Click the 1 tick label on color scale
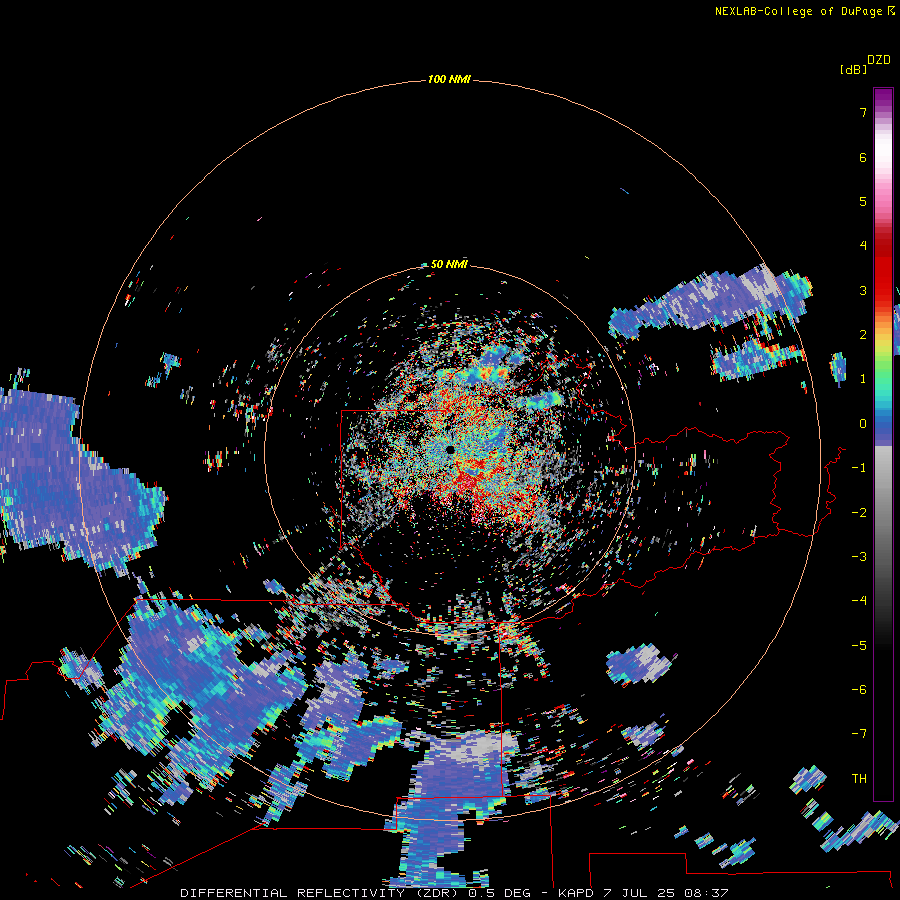Screen dimensions: 900x900 [863, 379]
